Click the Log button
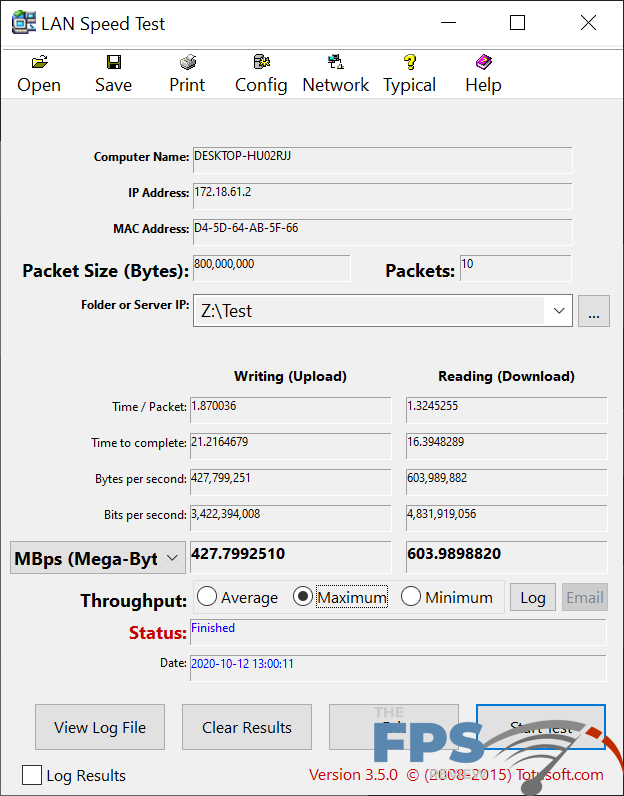The height and width of the screenshot is (796, 624). coord(533,598)
